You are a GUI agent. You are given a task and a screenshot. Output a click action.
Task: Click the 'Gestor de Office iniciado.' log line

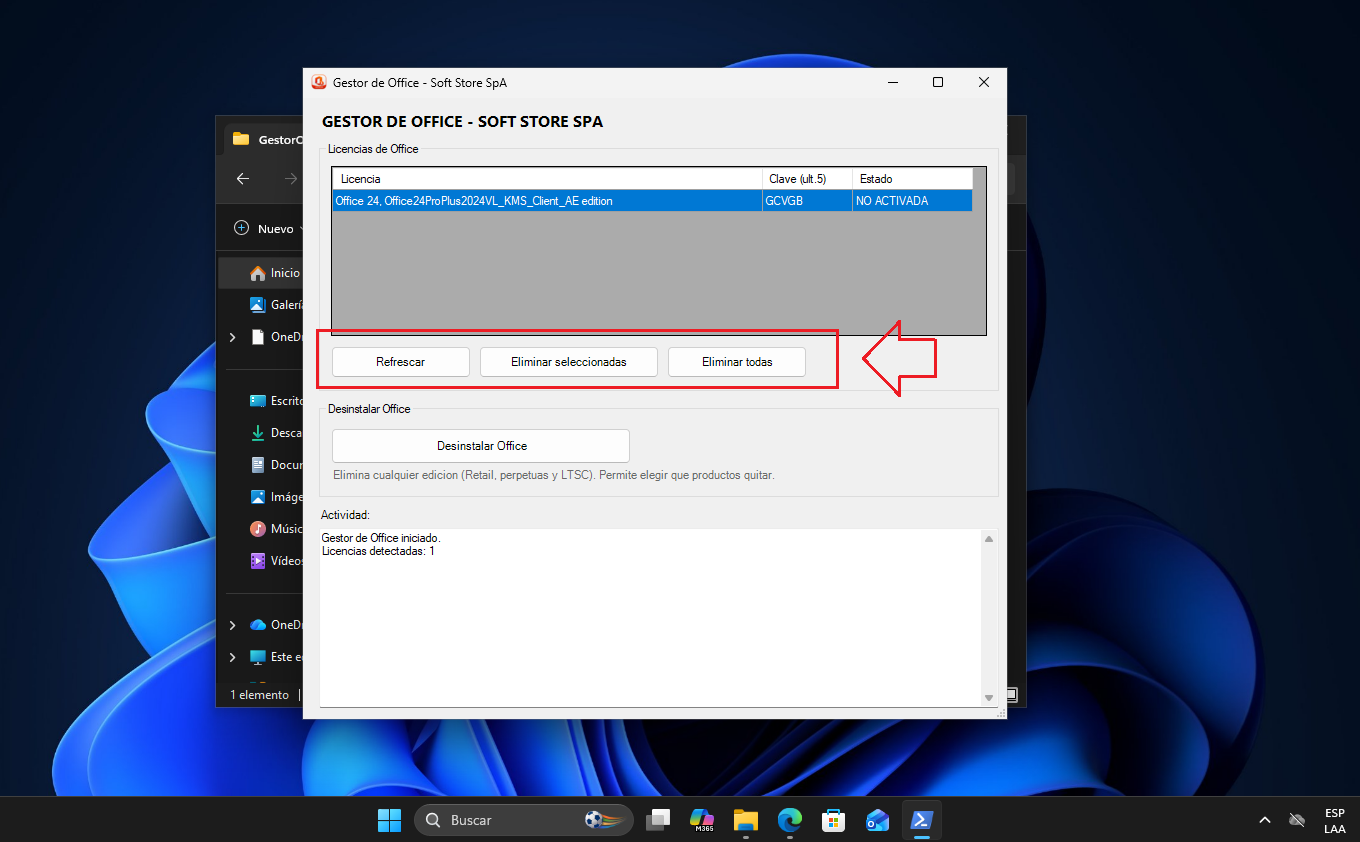pos(381,538)
